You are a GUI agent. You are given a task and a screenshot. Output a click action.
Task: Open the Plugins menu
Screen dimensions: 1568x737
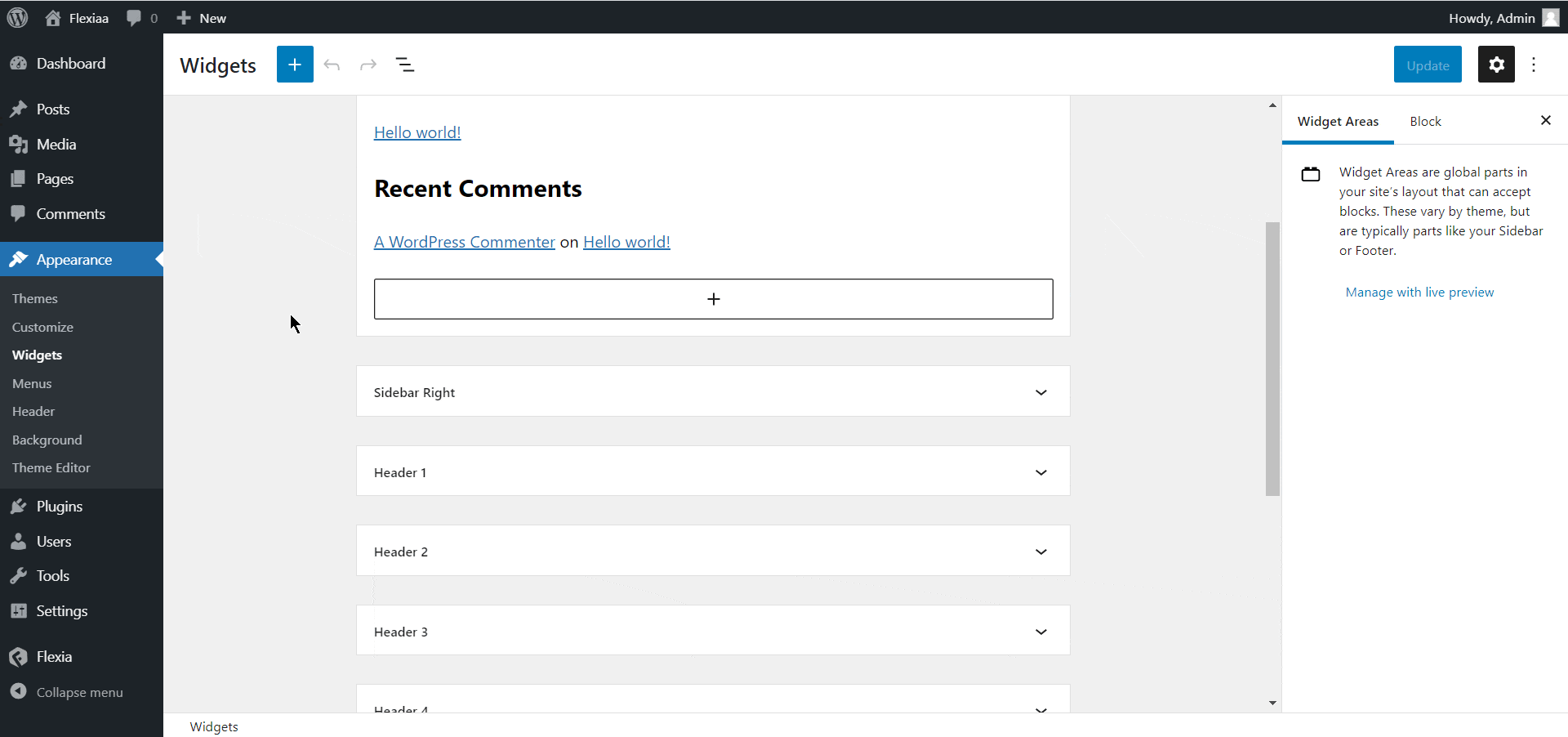click(x=59, y=507)
